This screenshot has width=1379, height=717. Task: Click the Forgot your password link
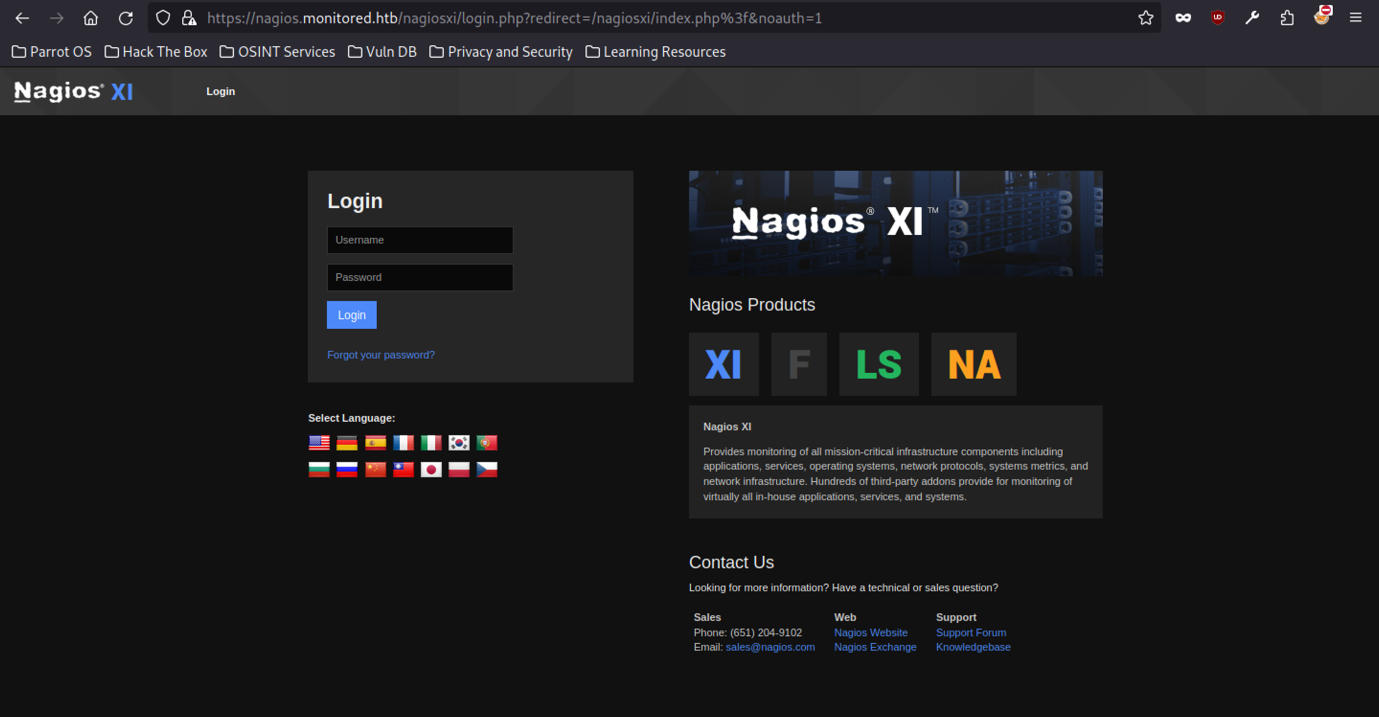(x=380, y=355)
